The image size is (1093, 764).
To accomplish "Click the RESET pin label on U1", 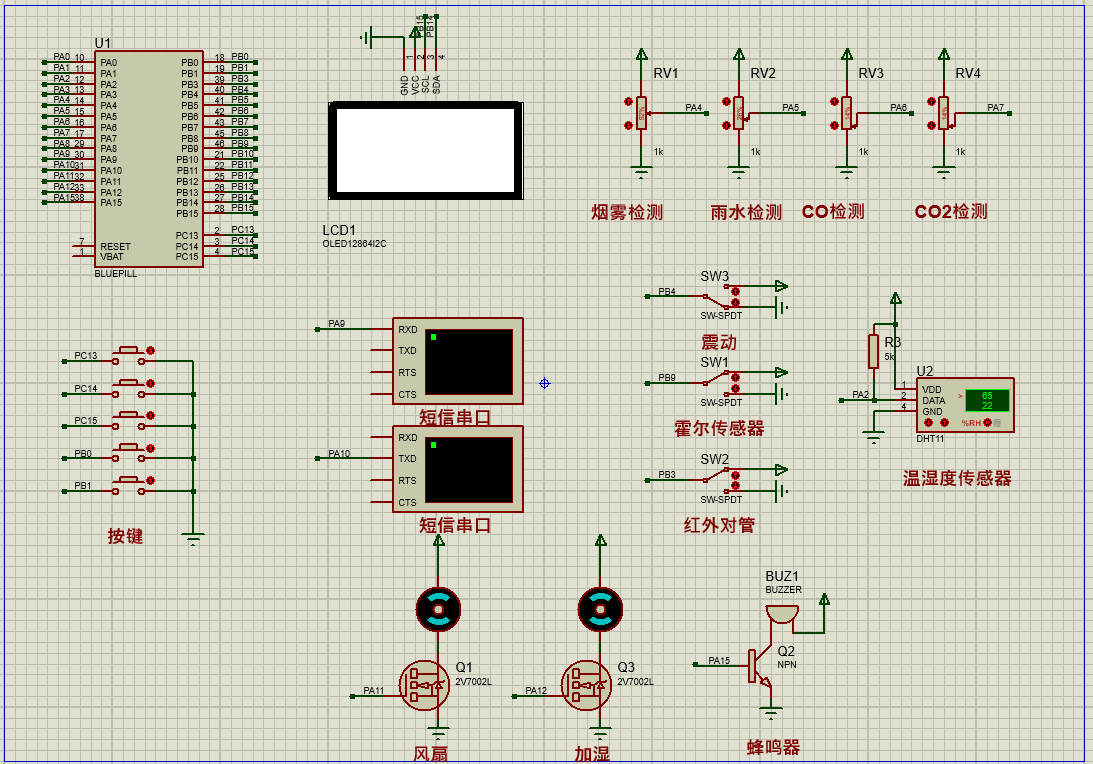I will point(115,247).
